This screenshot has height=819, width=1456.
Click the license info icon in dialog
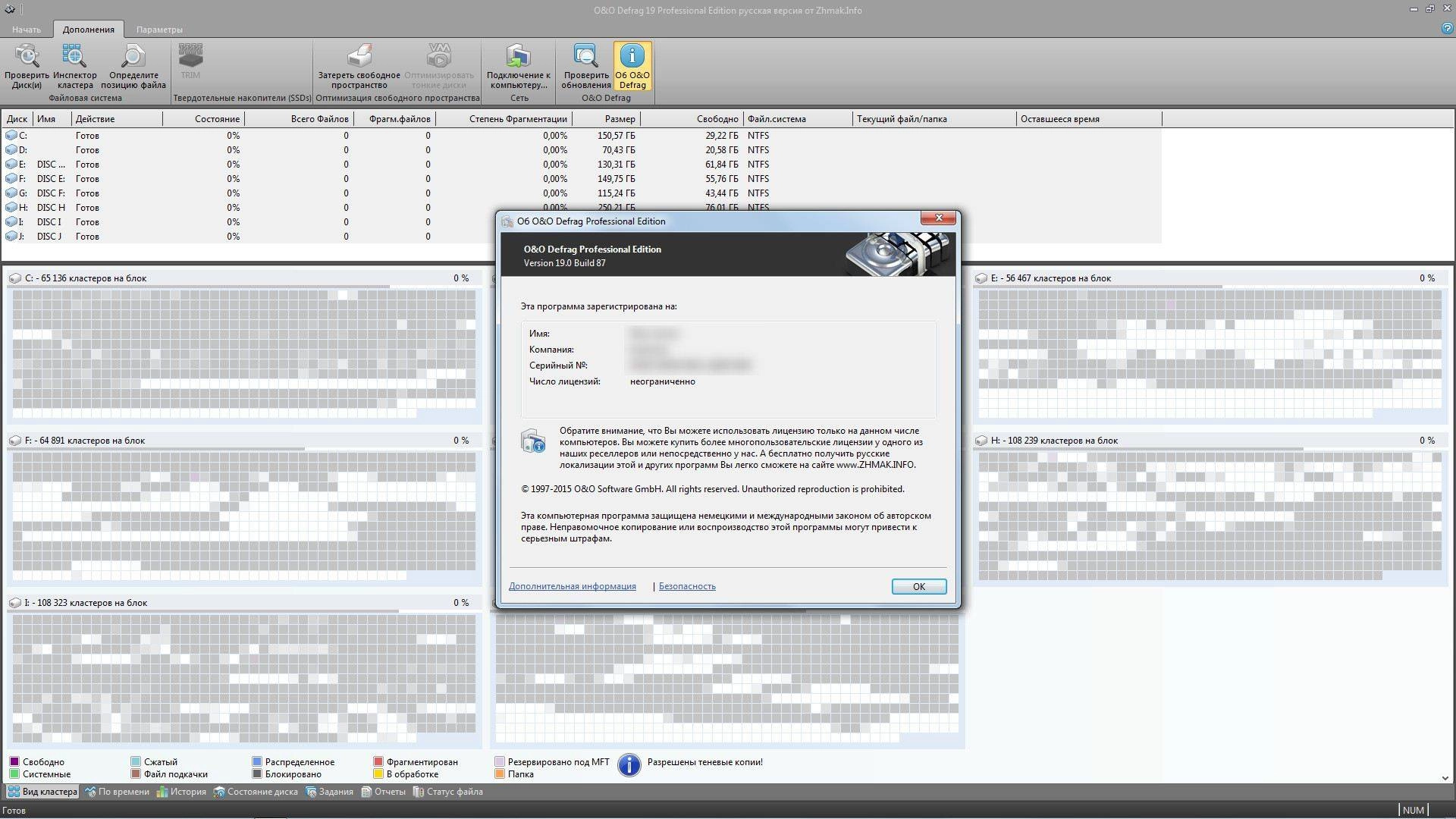click(533, 441)
